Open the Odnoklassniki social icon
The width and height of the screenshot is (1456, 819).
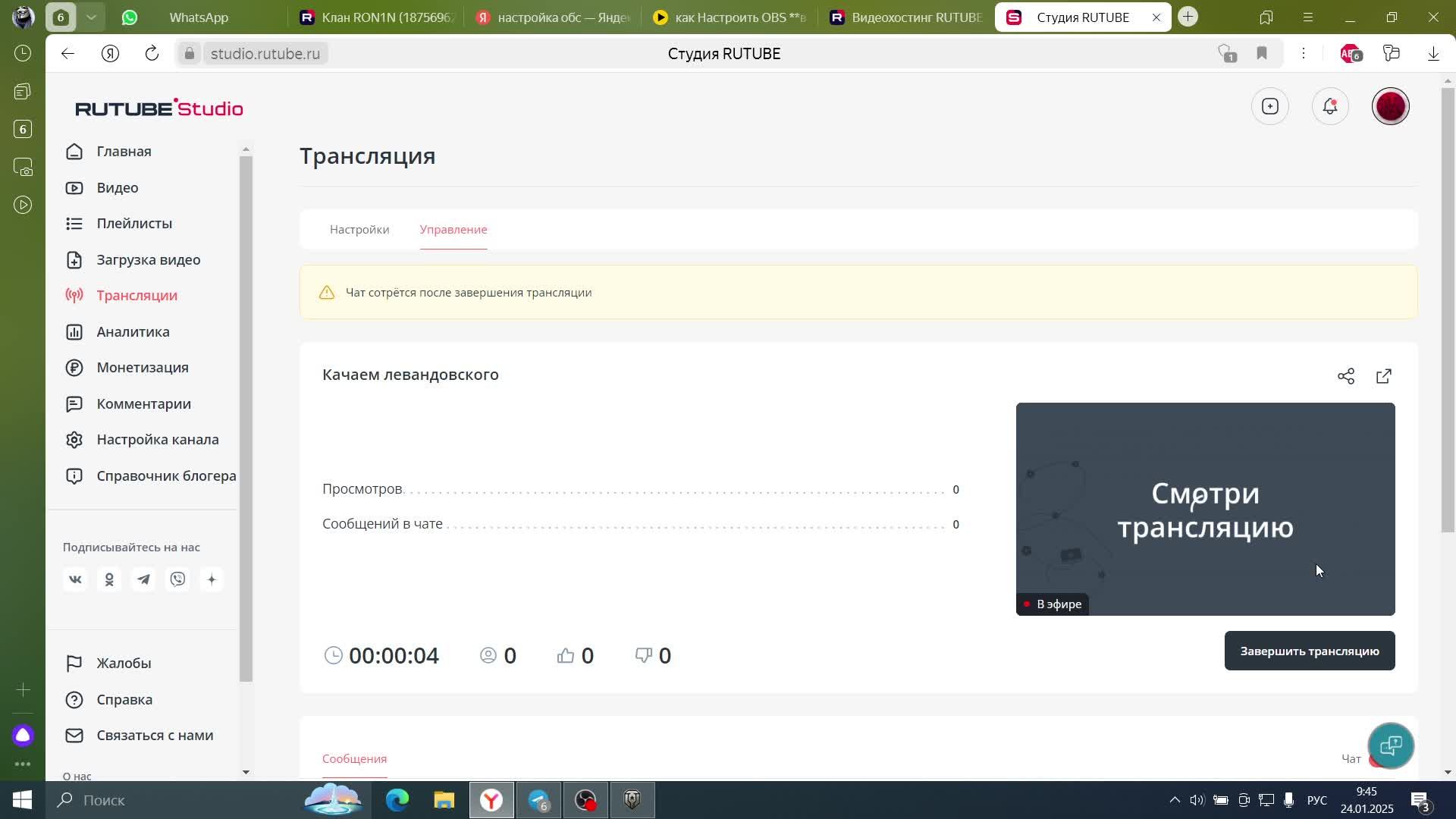[x=109, y=580]
